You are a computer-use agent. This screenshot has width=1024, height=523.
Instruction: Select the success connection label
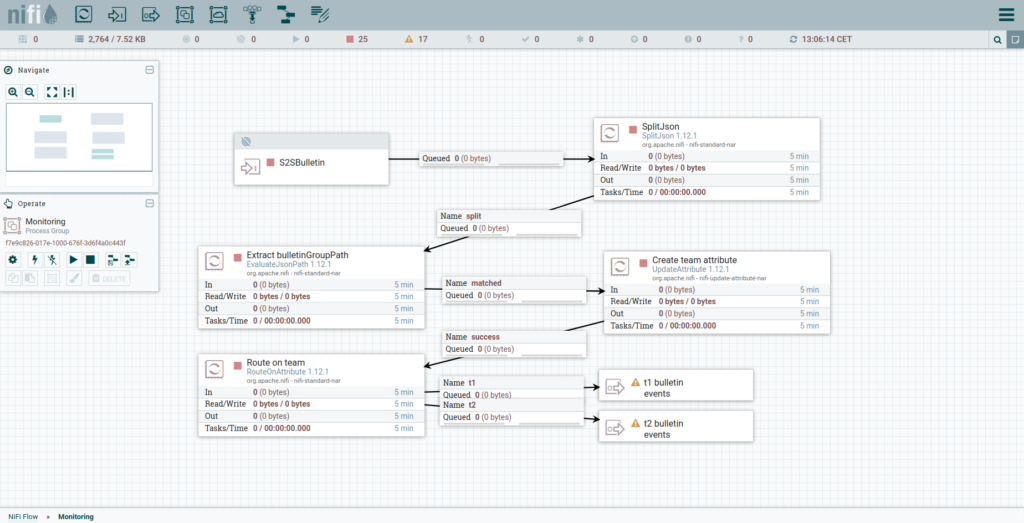click(x=514, y=343)
